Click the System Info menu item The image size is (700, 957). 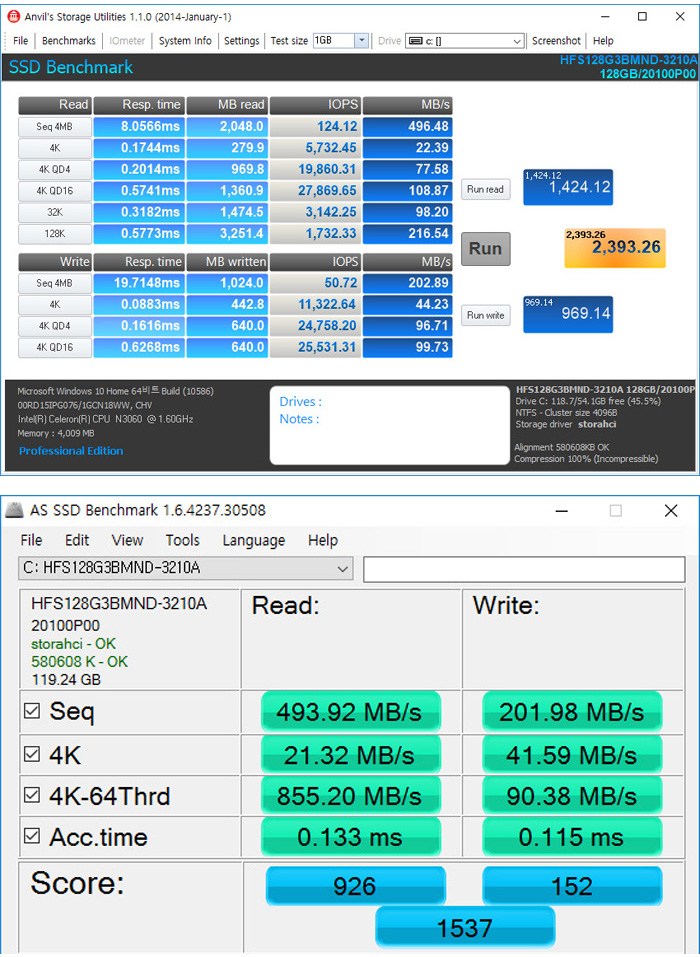(x=185, y=41)
